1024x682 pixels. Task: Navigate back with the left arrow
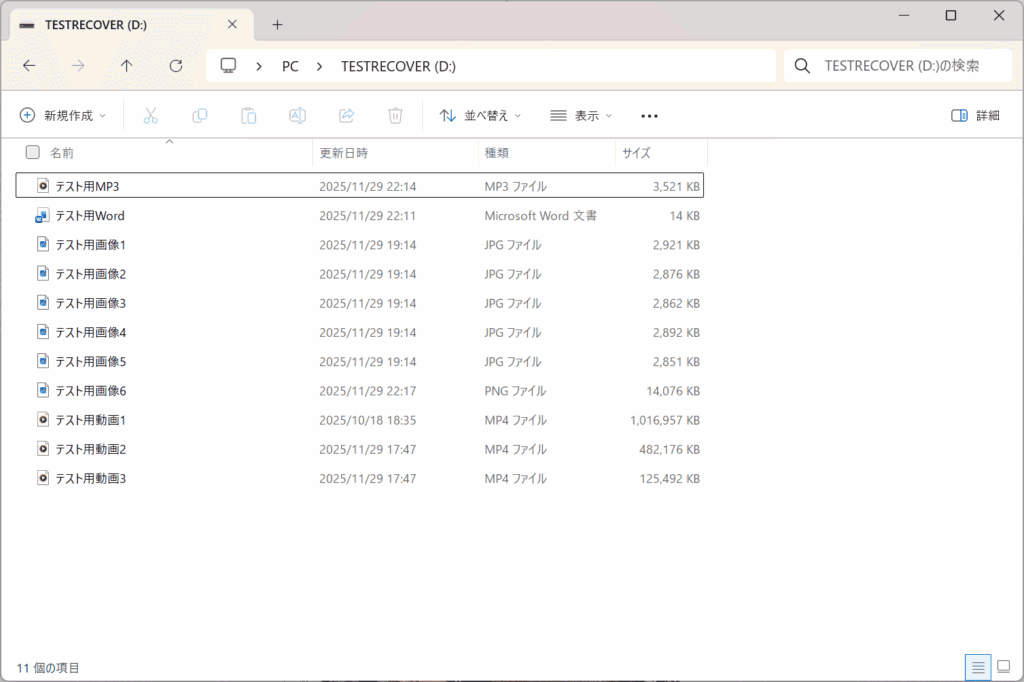[29, 66]
